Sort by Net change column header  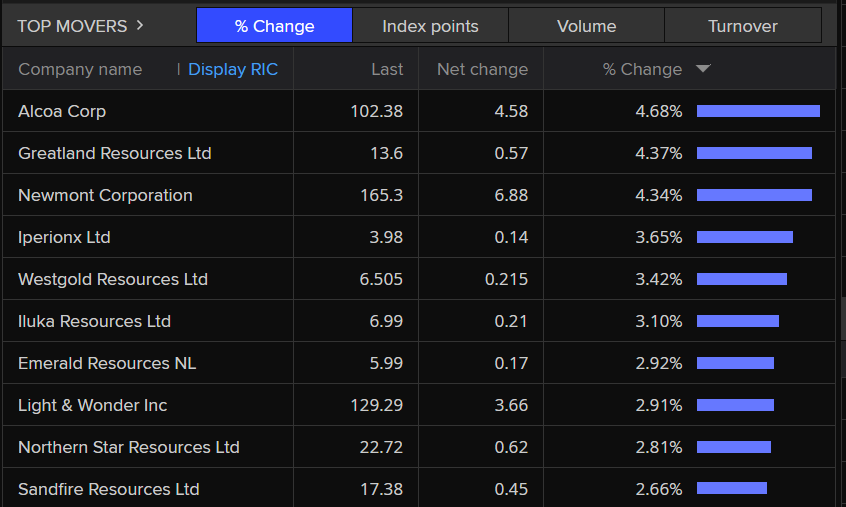(x=482, y=69)
